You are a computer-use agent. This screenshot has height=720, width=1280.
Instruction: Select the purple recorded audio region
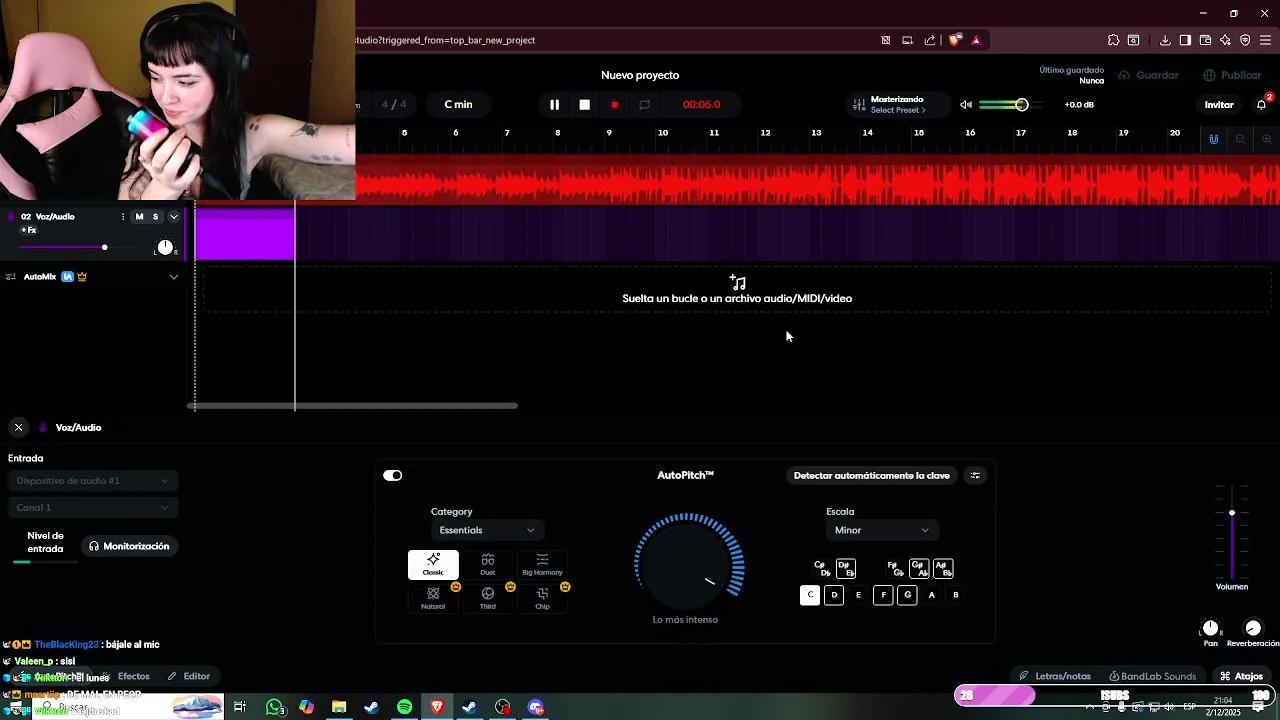(245, 233)
